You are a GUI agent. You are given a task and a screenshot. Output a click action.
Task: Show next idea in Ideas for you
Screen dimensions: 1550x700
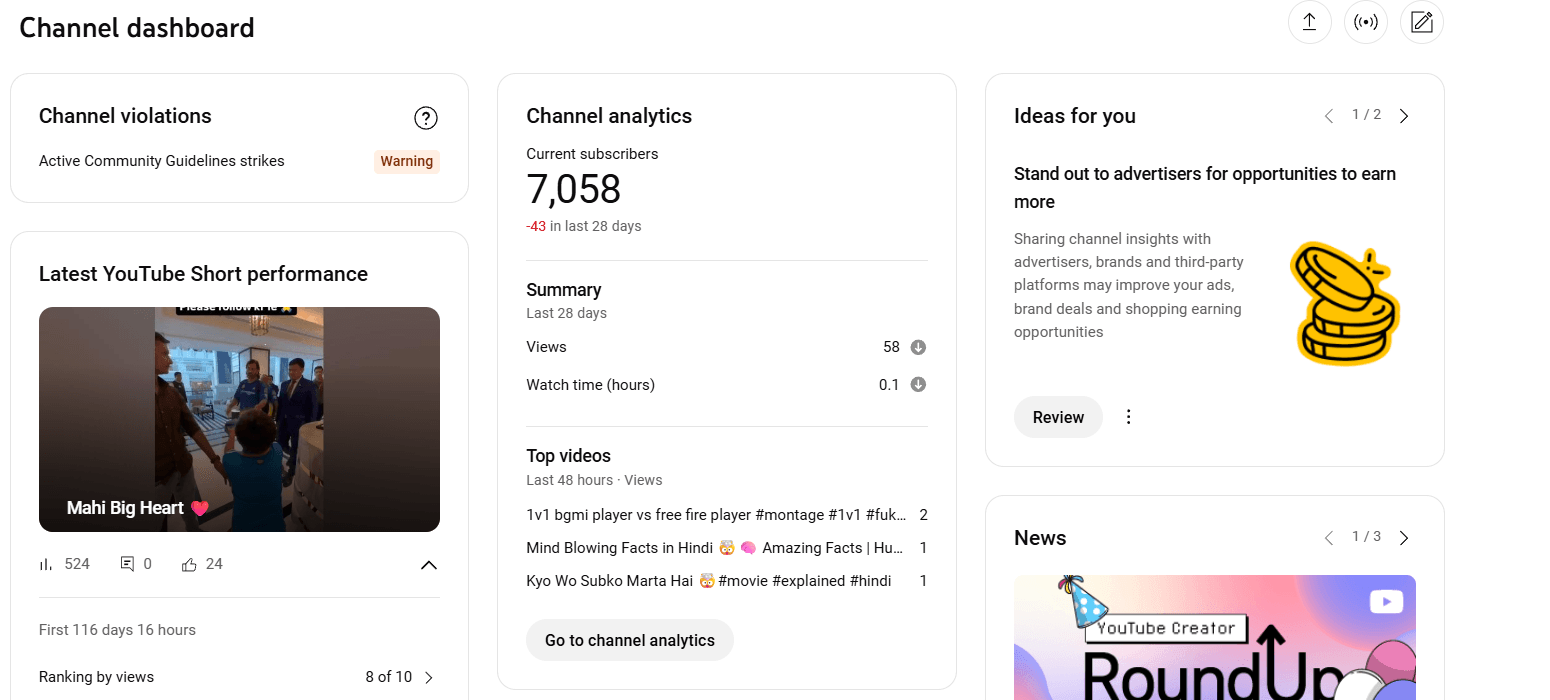(x=1404, y=116)
